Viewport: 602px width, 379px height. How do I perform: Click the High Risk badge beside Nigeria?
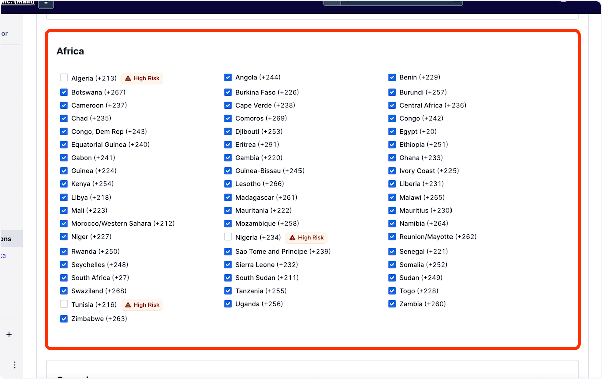coord(306,238)
